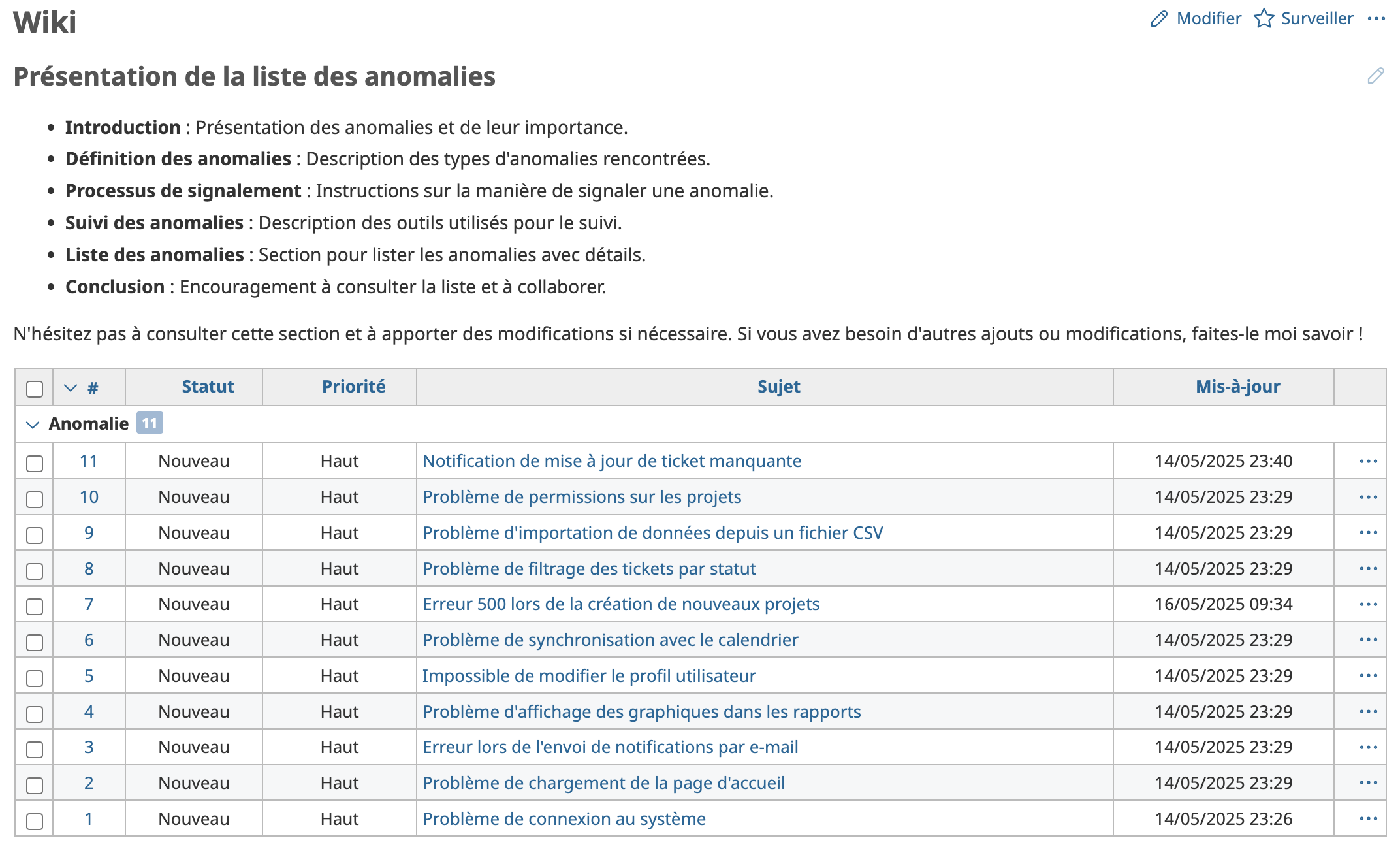This screenshot has width=1400, height=853.
Task: Open the ticket Erreur 500 lors de la création
Action: 622,604
